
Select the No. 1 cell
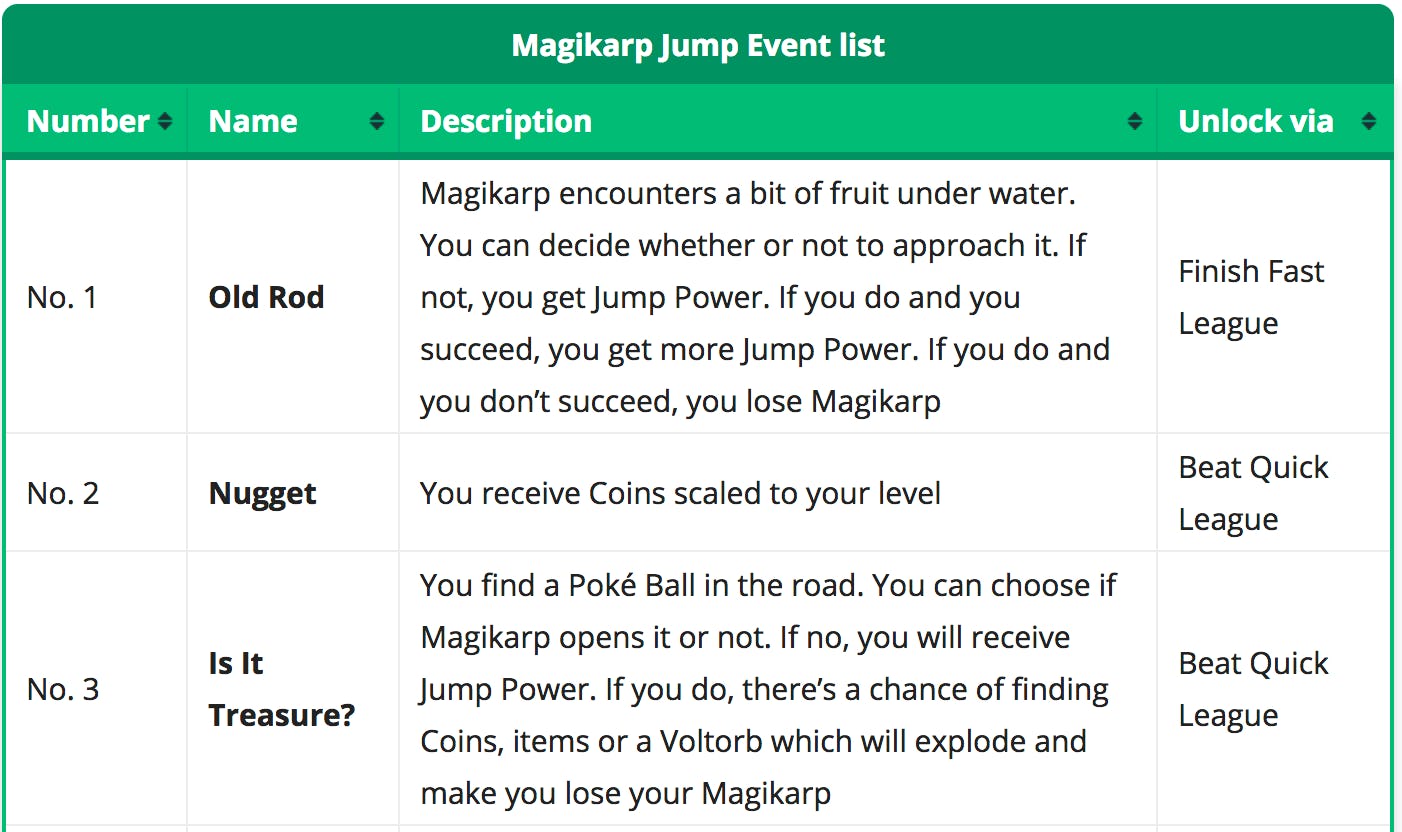click(x=62, y=297)
